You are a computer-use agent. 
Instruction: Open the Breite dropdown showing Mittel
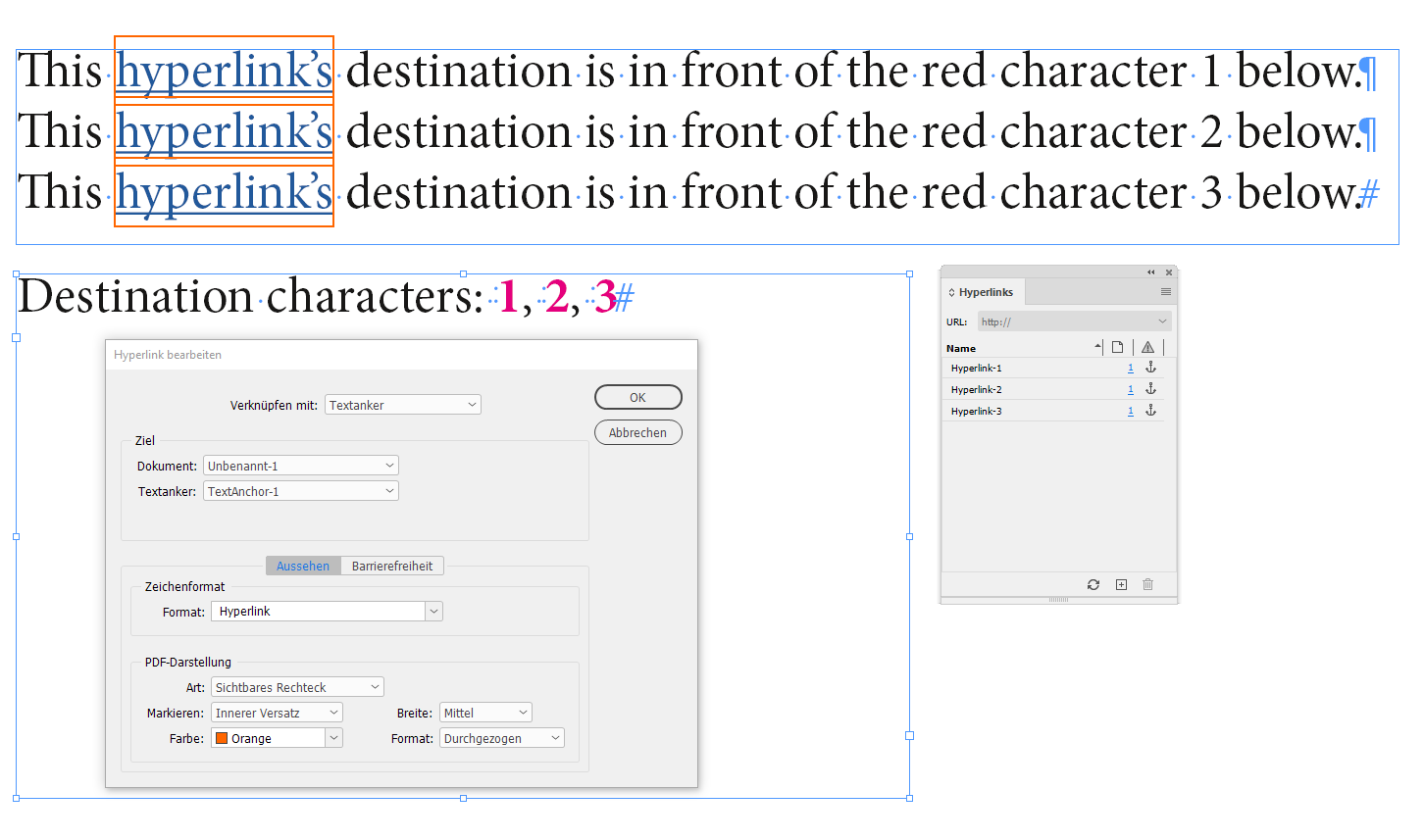pyautogui.click(x=485, y=712)
